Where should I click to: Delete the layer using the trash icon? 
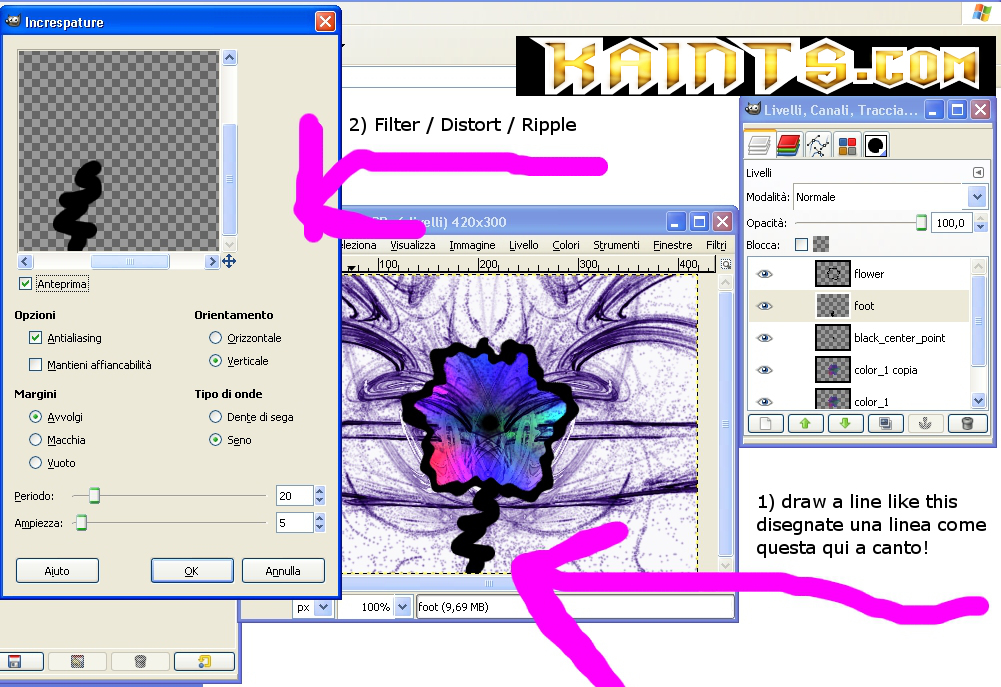coord(967,423)
